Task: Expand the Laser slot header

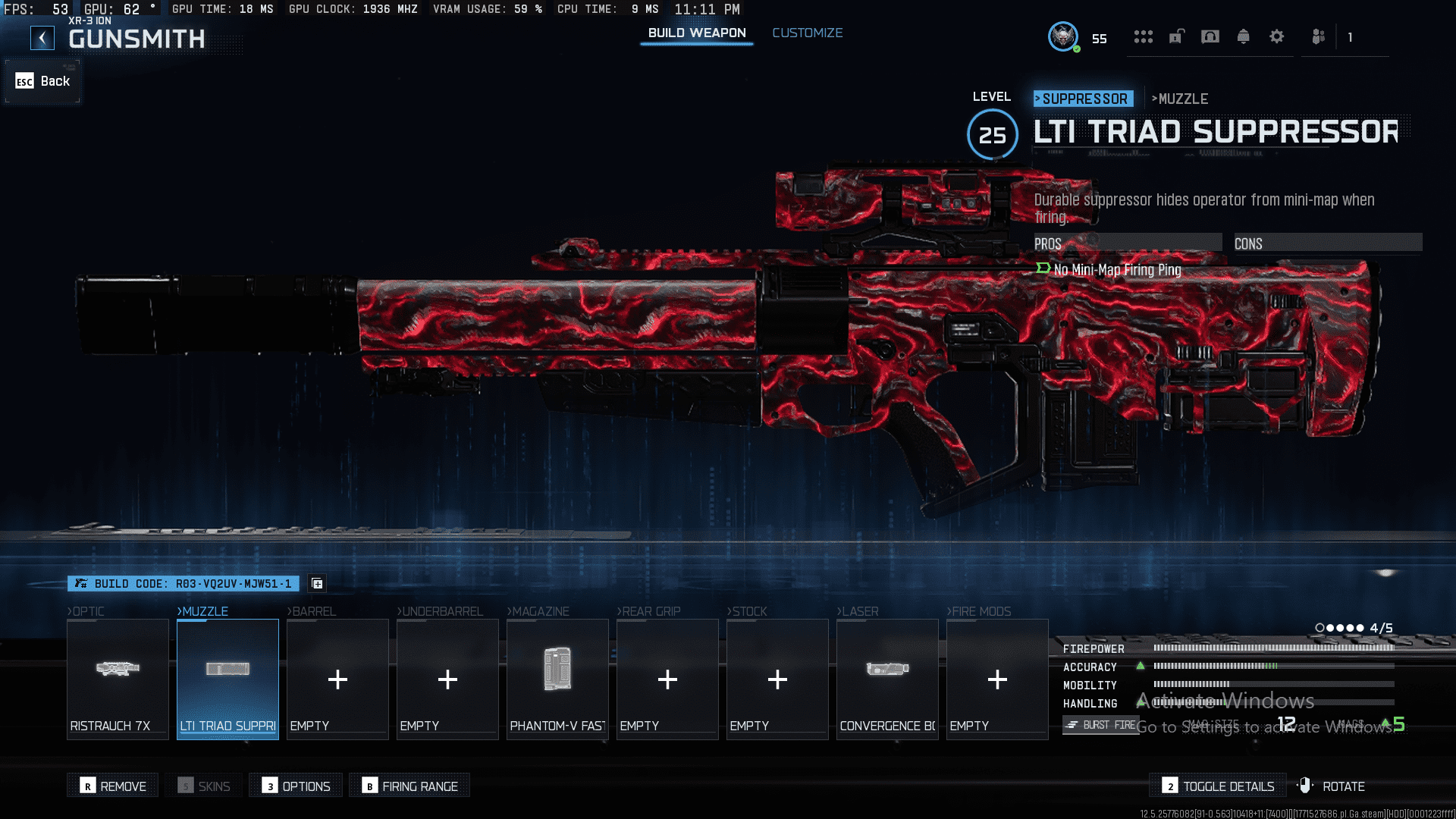Action: 858,611
